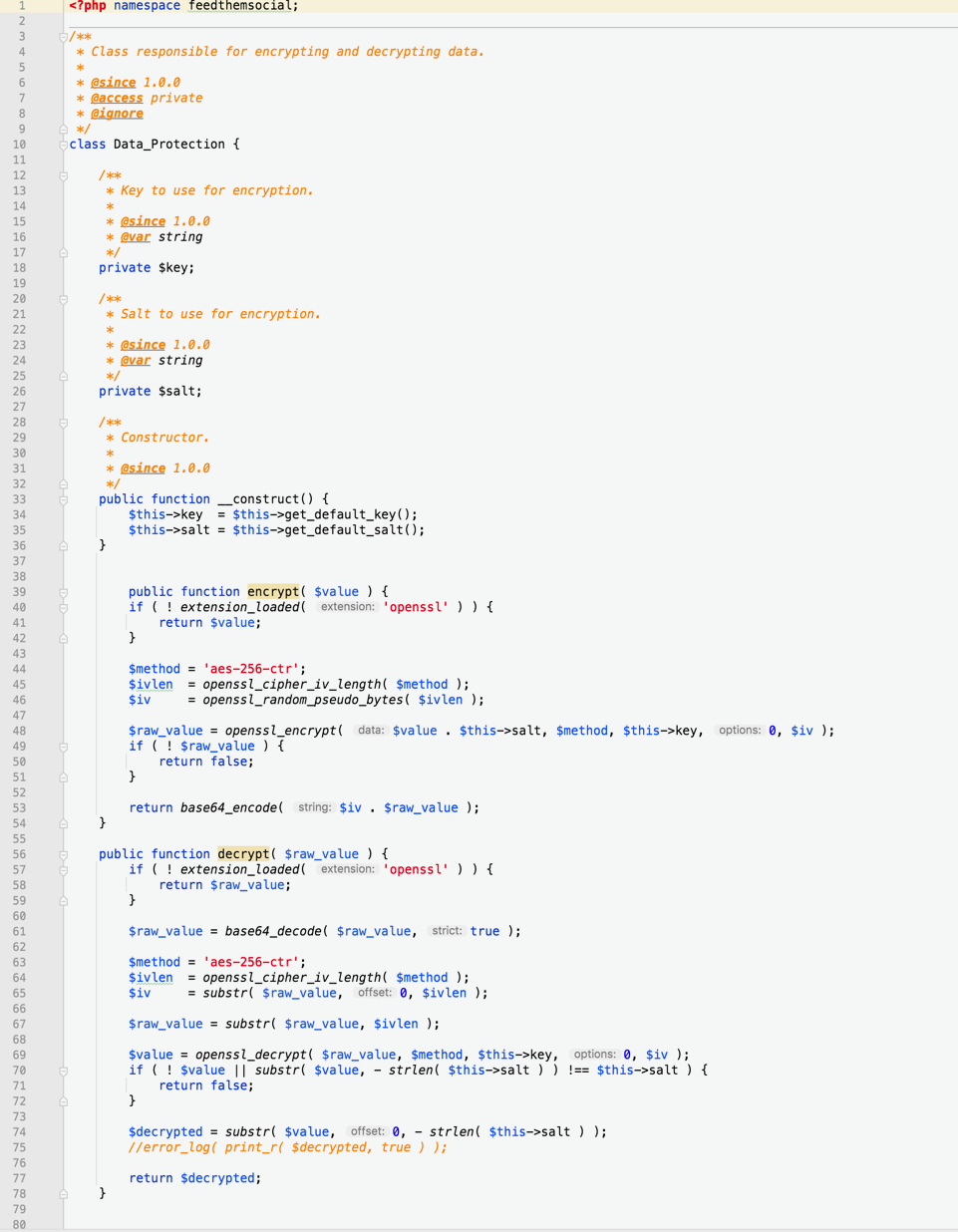Viewport: 958px width, 1232px height.
Task: Click 'return false;' on line 50
Action: 206,762
